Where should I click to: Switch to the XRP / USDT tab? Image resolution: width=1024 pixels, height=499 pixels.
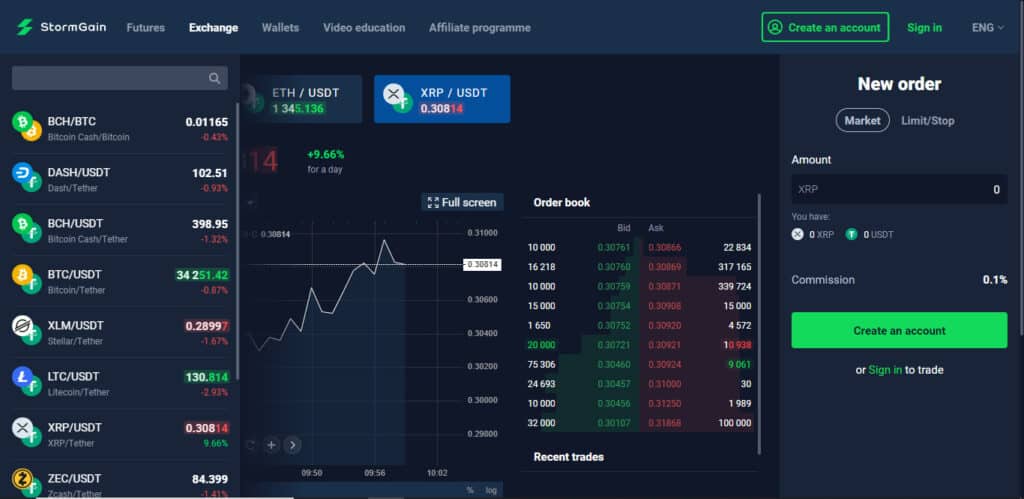point(442,99)
